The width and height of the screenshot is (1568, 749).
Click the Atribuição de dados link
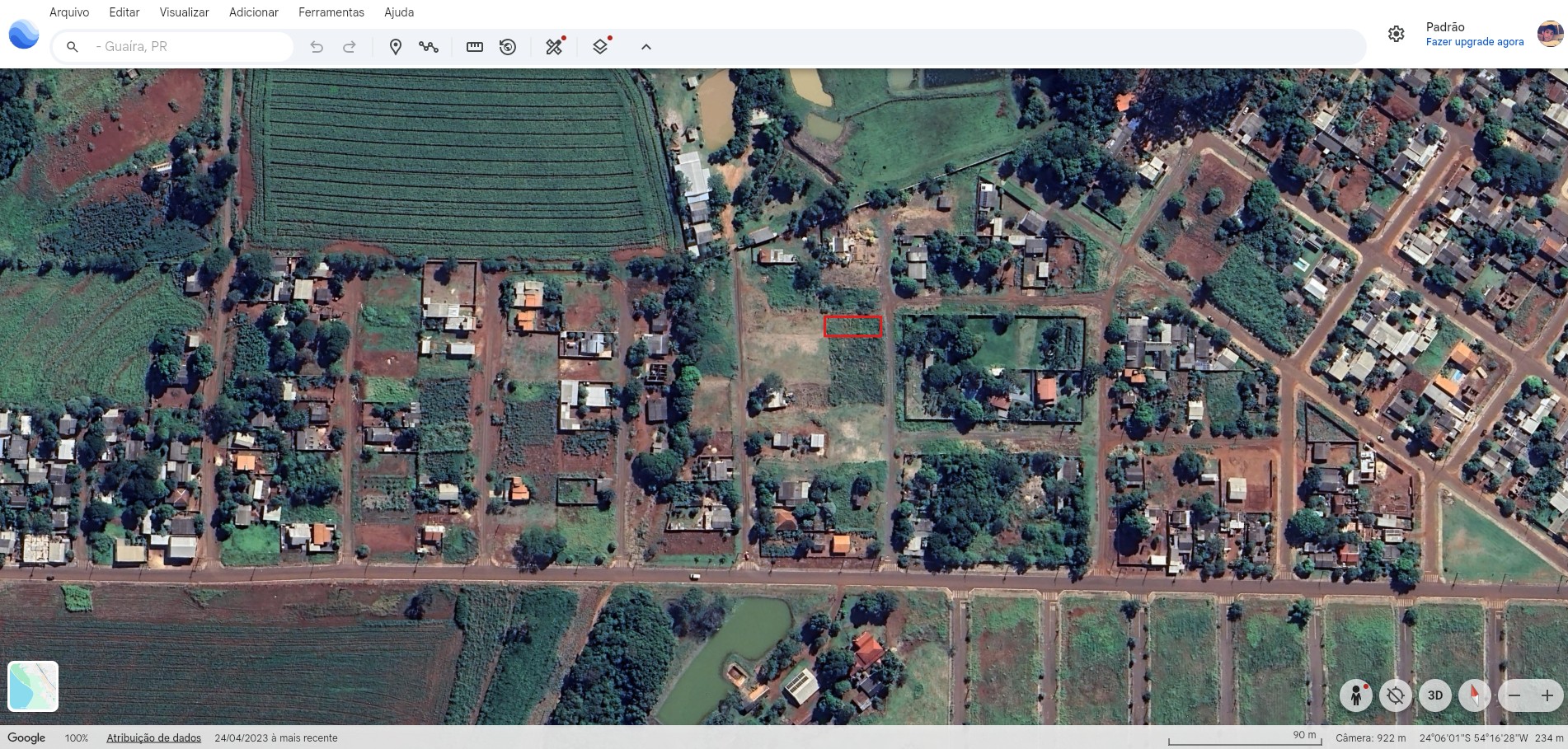tap(154, 738)
